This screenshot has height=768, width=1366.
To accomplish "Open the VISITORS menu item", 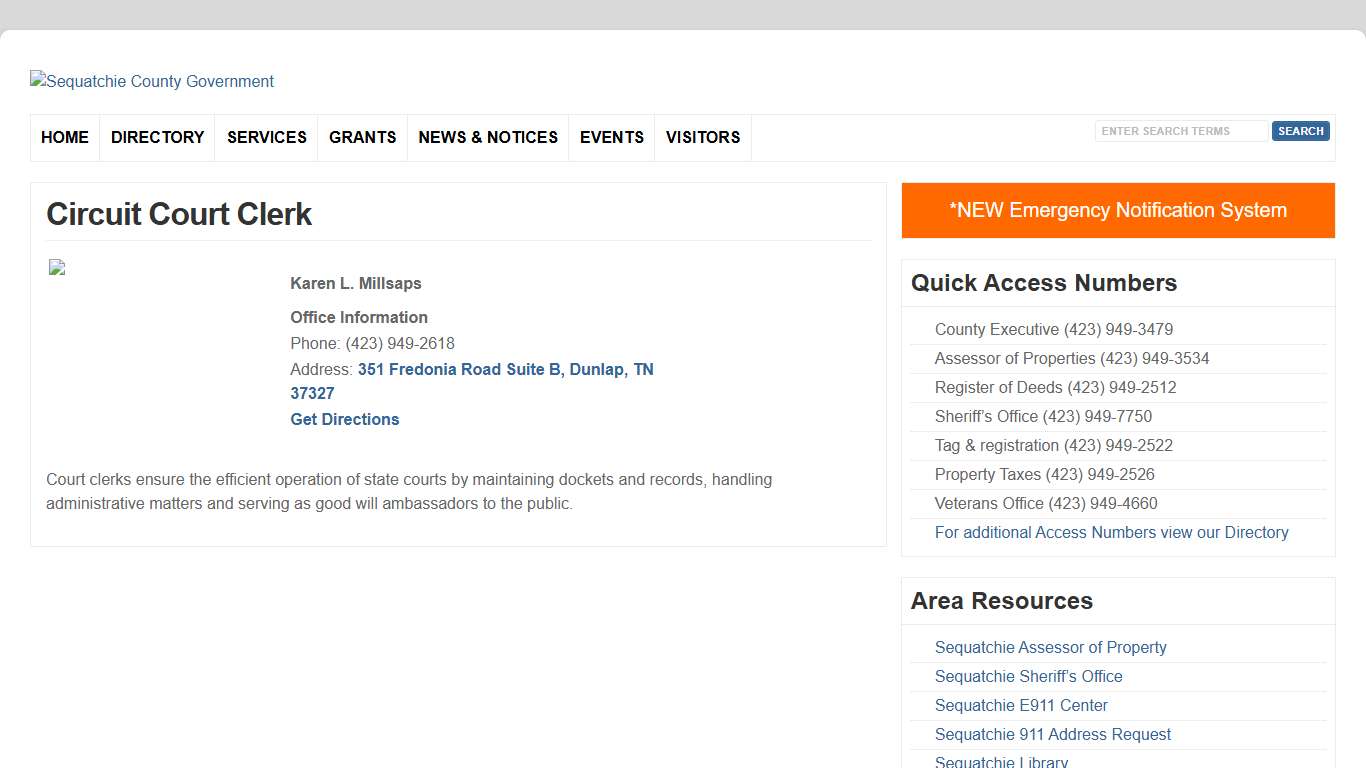I will click(703, 138).
